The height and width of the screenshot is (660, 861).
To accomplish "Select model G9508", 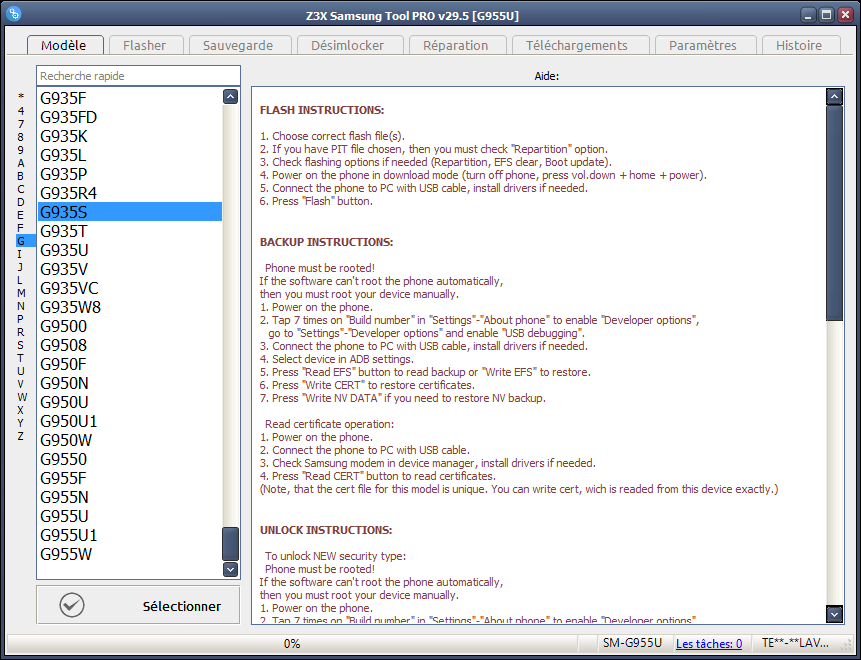I will click(x=130, y=345).
